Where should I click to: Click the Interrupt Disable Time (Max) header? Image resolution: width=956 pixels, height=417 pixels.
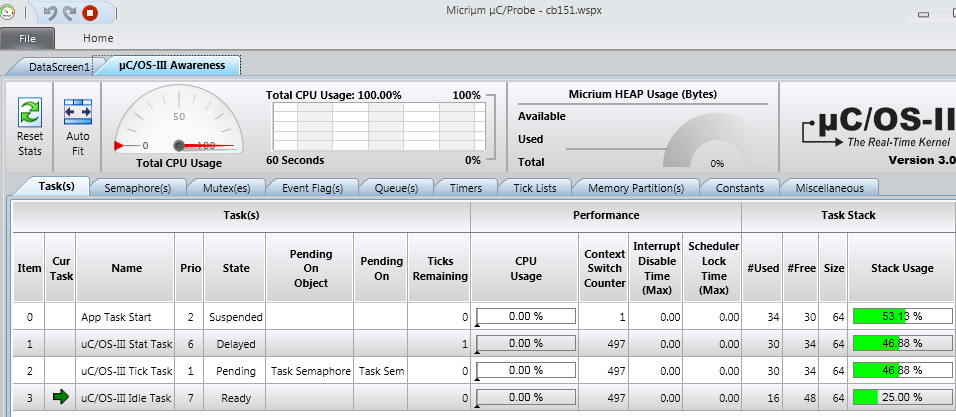point(656,268)
